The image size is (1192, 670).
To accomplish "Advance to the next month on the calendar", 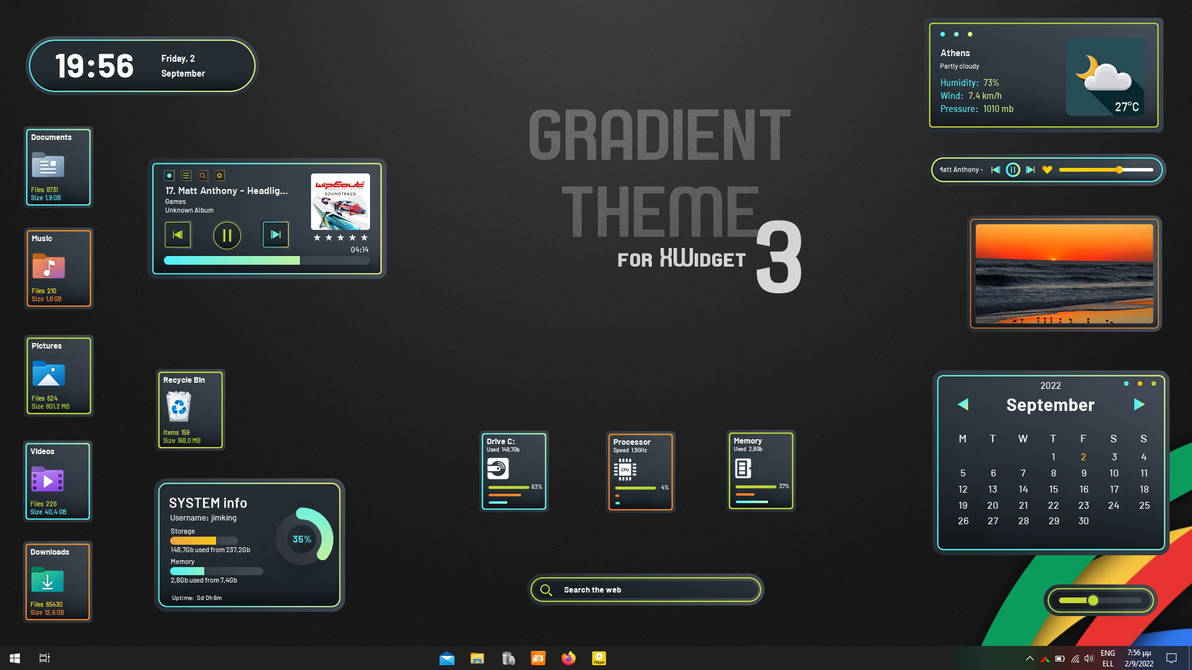I will pos(1139,404).
